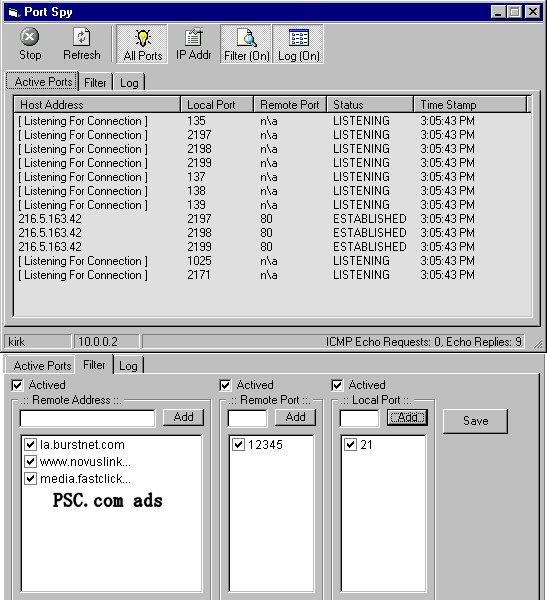Select the 216.5.163.42 row with port 2197

point(273,219)
